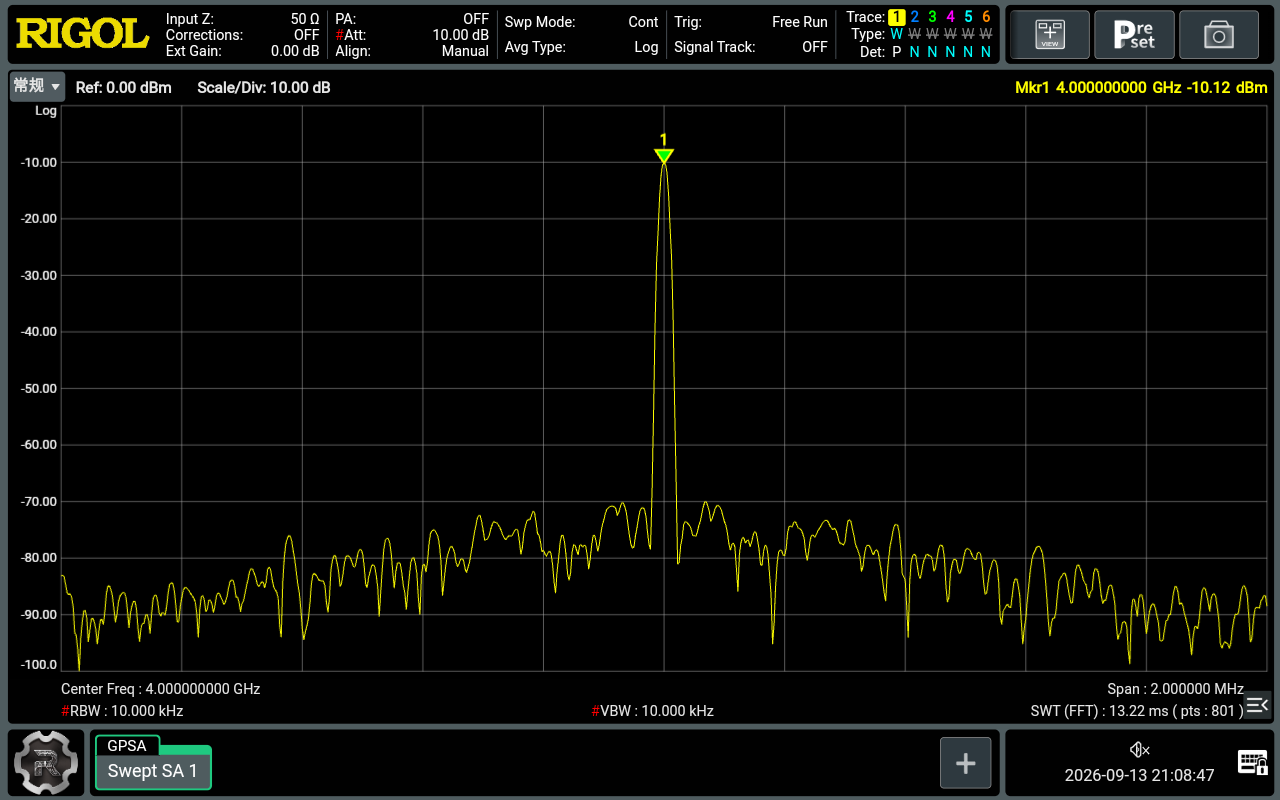Select trace number 2
This screenshot has height=800, width=1280.
click(x=914, y=17)
